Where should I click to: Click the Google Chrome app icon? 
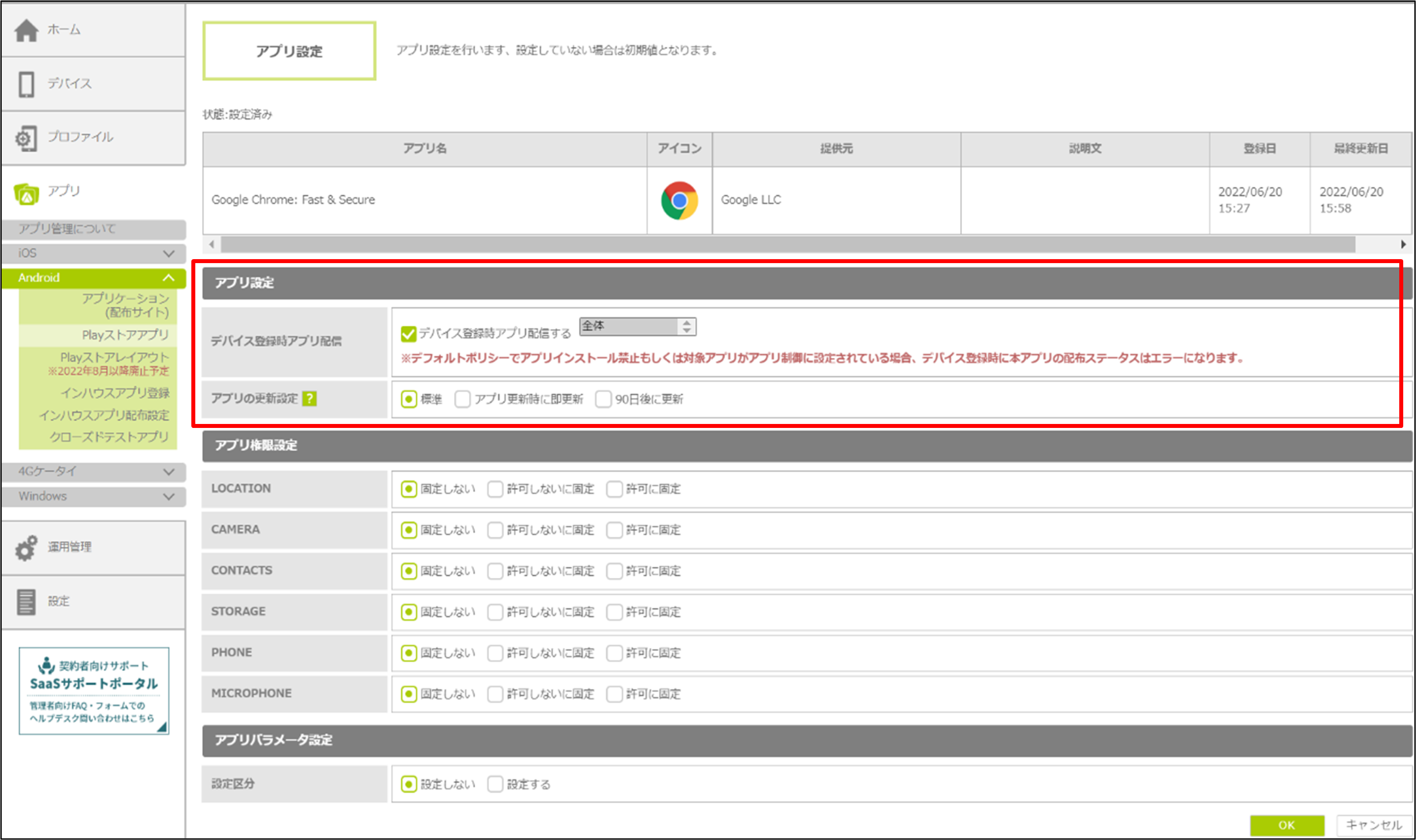679,201
